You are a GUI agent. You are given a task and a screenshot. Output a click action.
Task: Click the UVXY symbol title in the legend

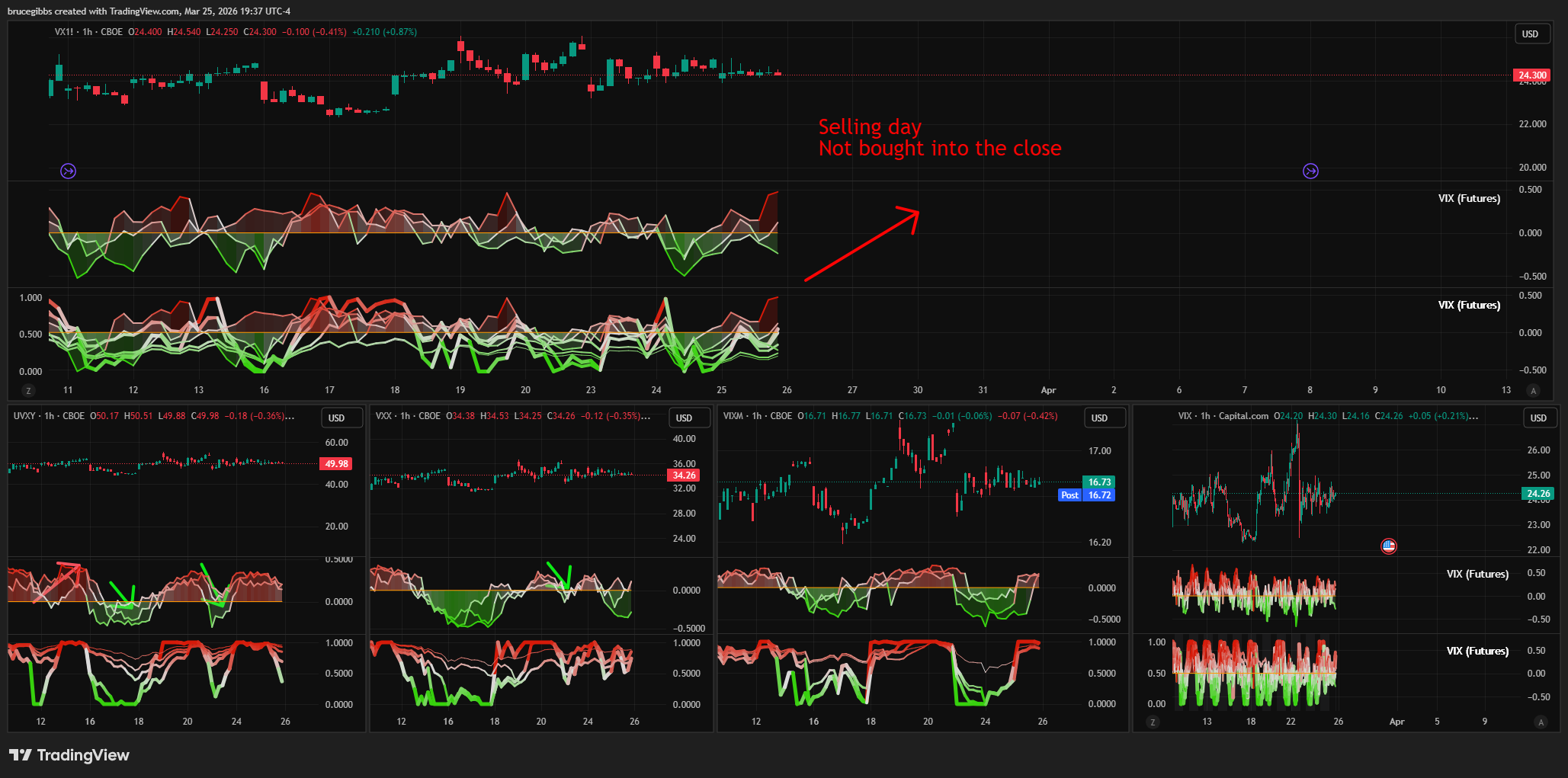24,416
